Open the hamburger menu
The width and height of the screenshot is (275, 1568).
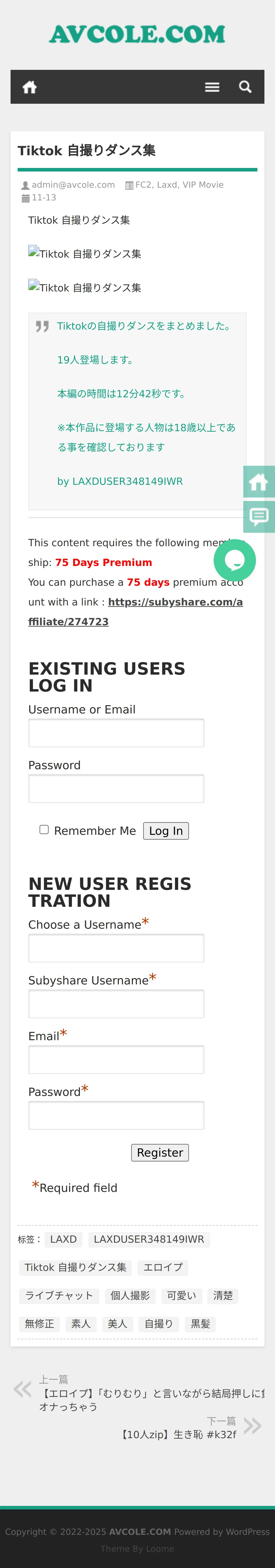[x=212, y=87]
